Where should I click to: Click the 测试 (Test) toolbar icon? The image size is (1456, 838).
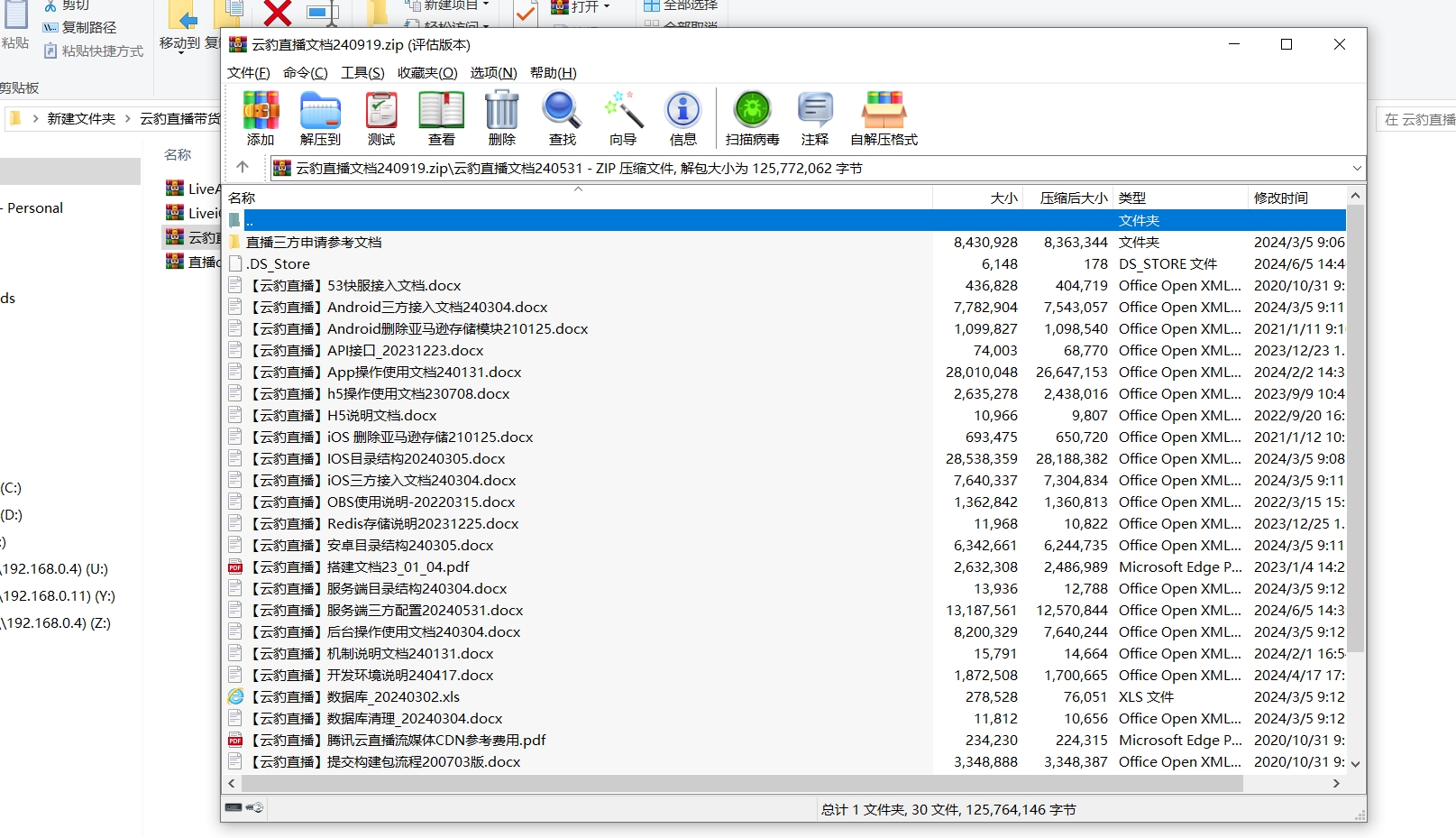pos(381,118)
